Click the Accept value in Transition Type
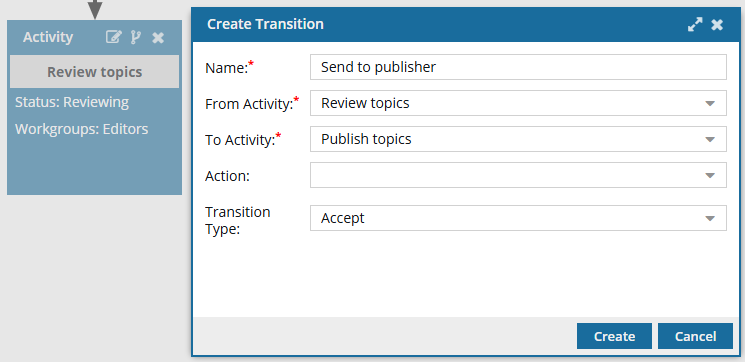 click(x=343, y=218)
